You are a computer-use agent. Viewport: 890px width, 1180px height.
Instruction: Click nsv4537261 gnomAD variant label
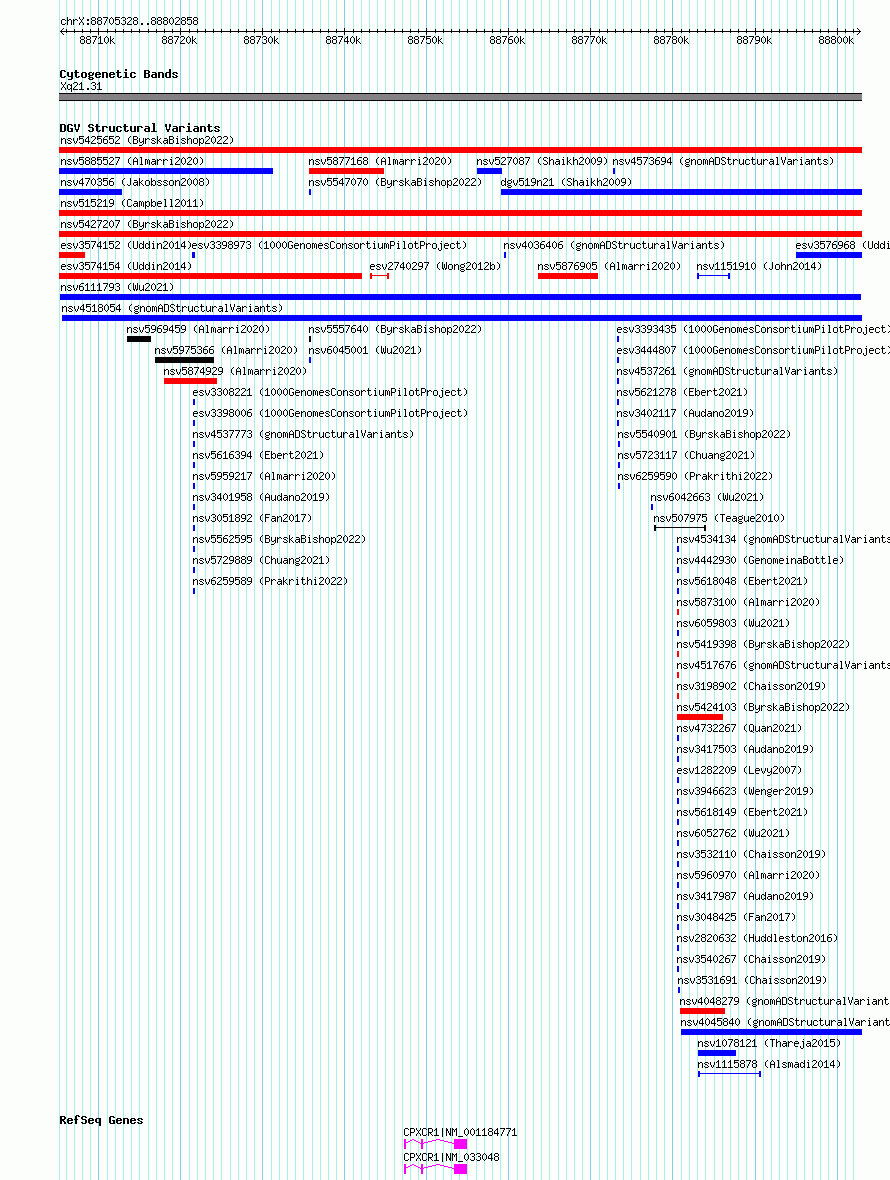[x=727, y=372]
